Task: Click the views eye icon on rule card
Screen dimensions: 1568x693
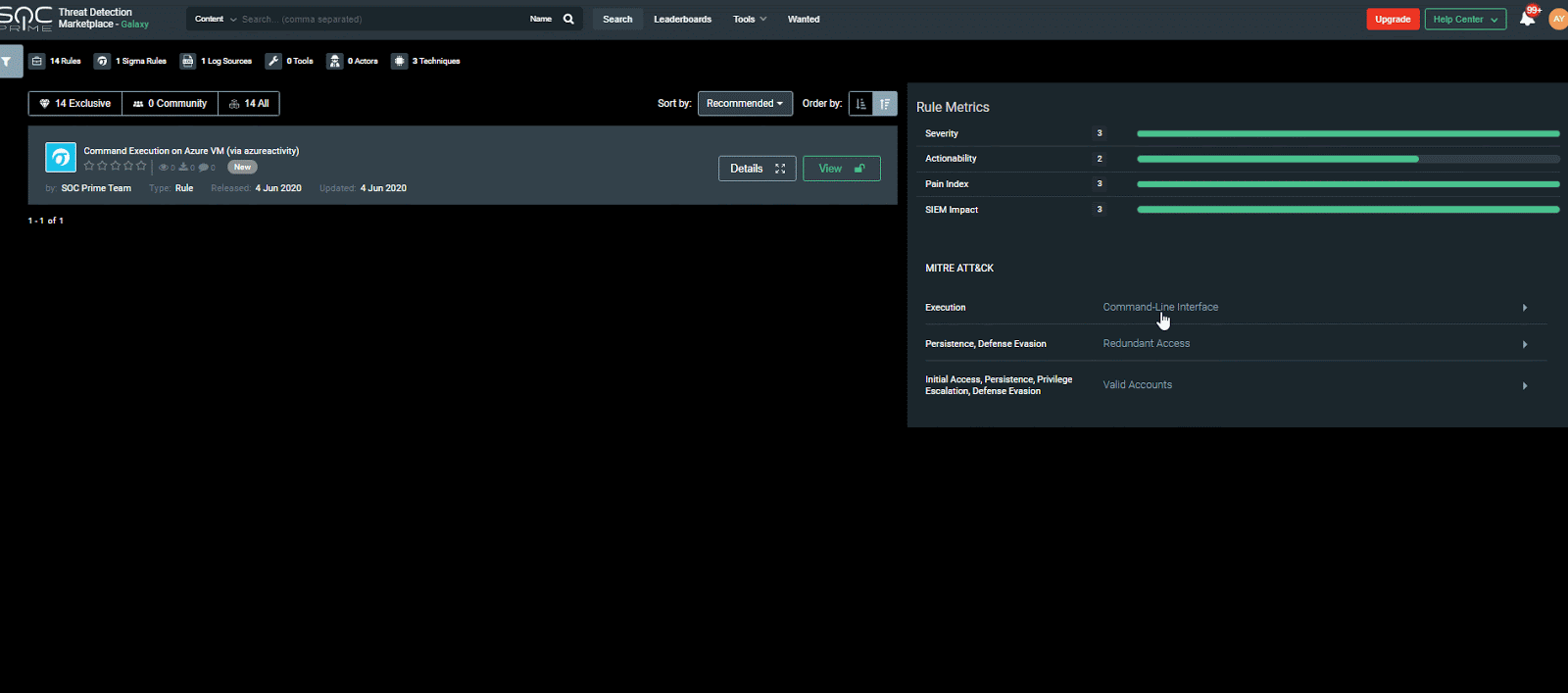Action: pos(164,168)
